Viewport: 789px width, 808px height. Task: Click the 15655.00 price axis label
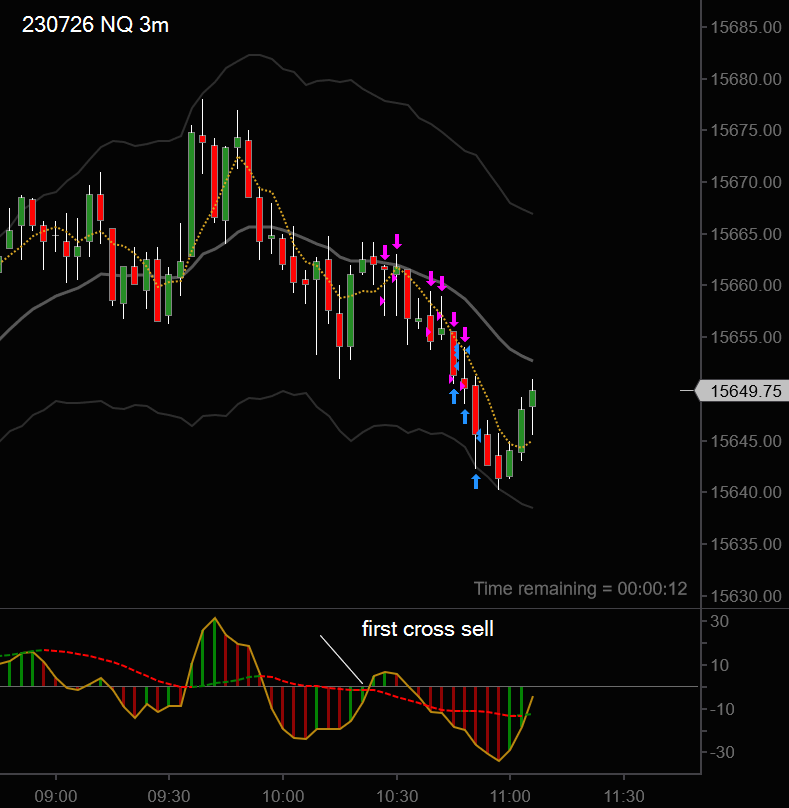tap(746, 337)
